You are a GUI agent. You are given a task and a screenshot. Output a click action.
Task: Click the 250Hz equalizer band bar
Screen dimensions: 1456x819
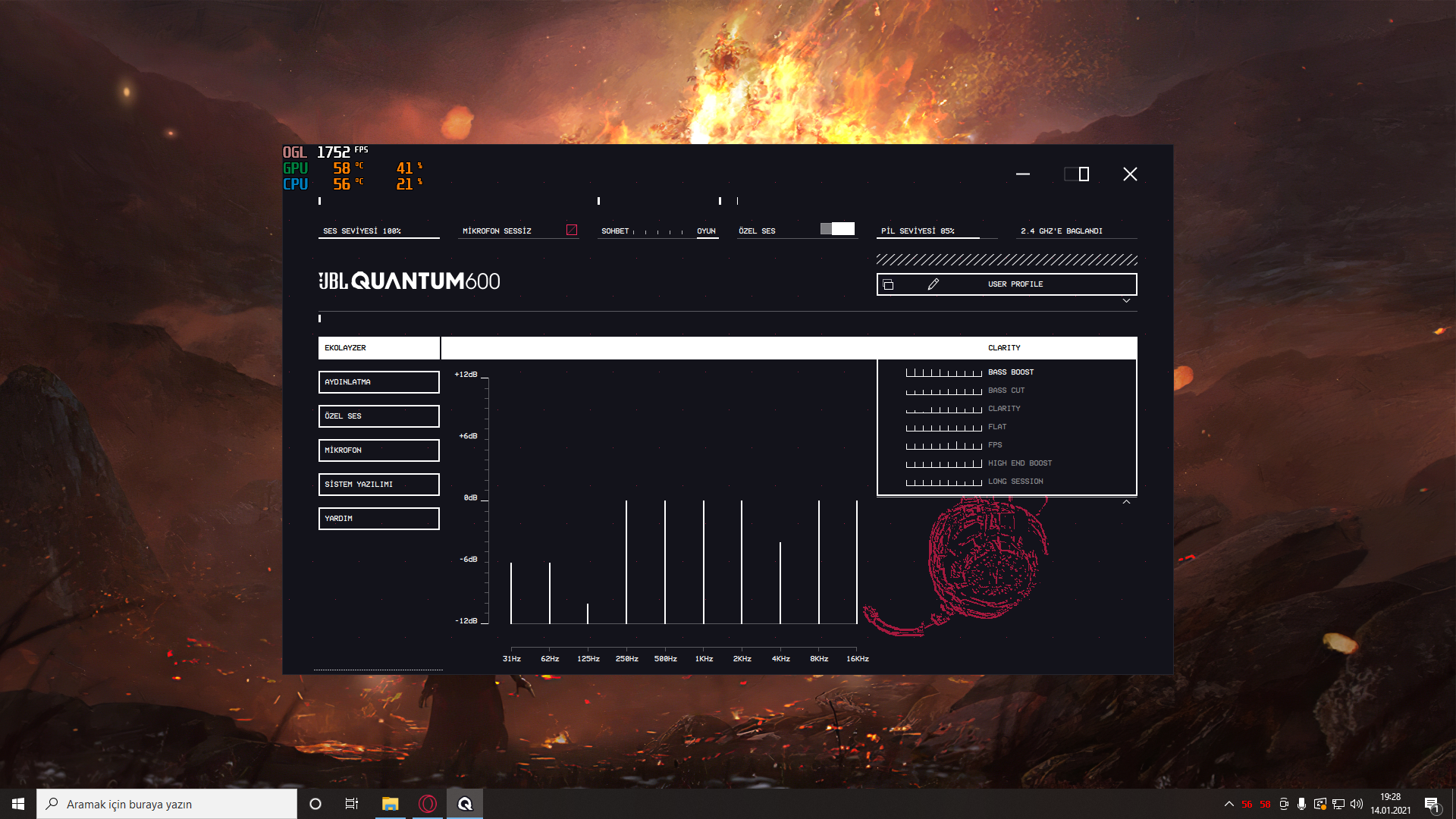coord(626,562)
